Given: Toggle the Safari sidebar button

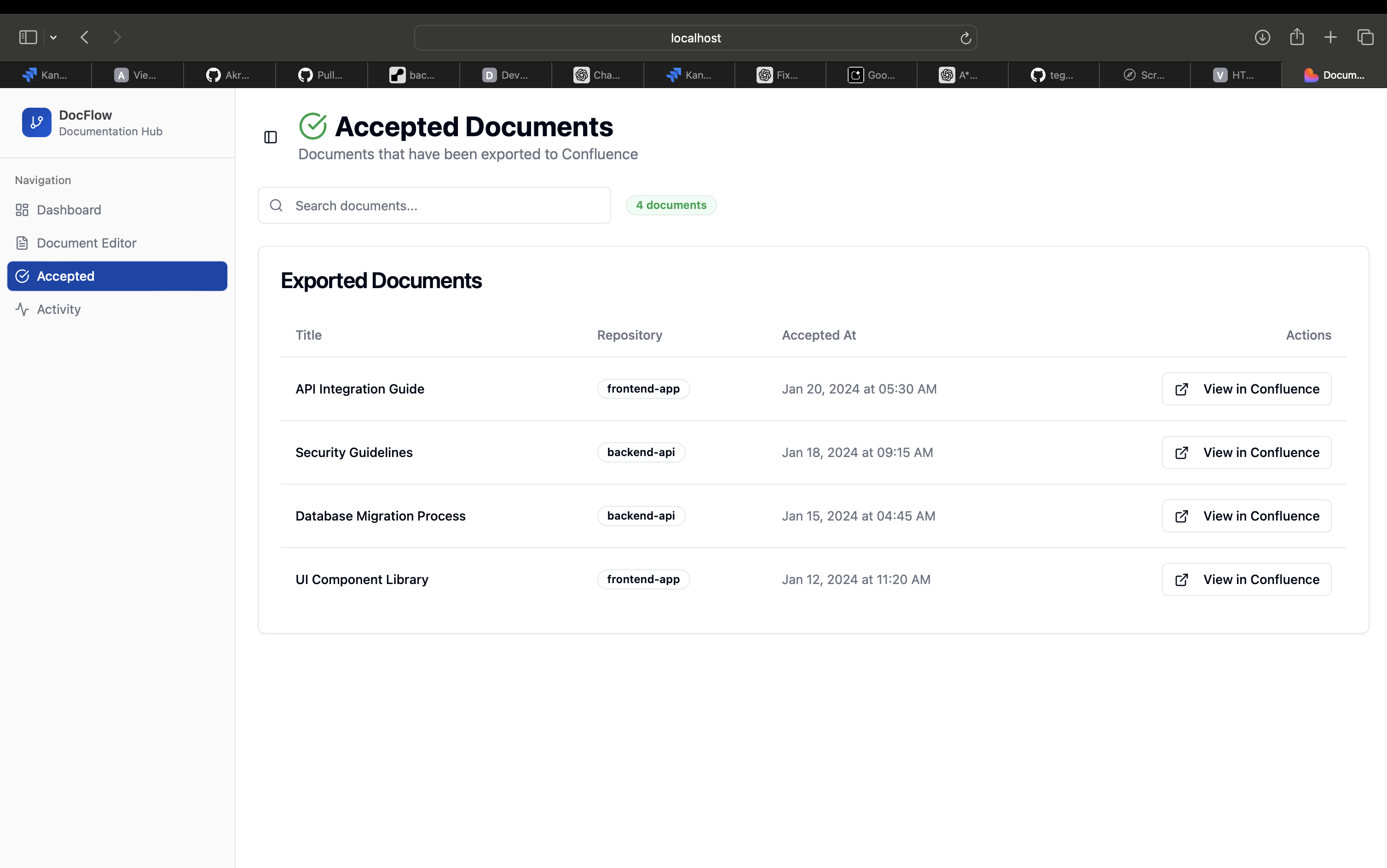Looking at the screenshot, I should click(x=28, y=37).
